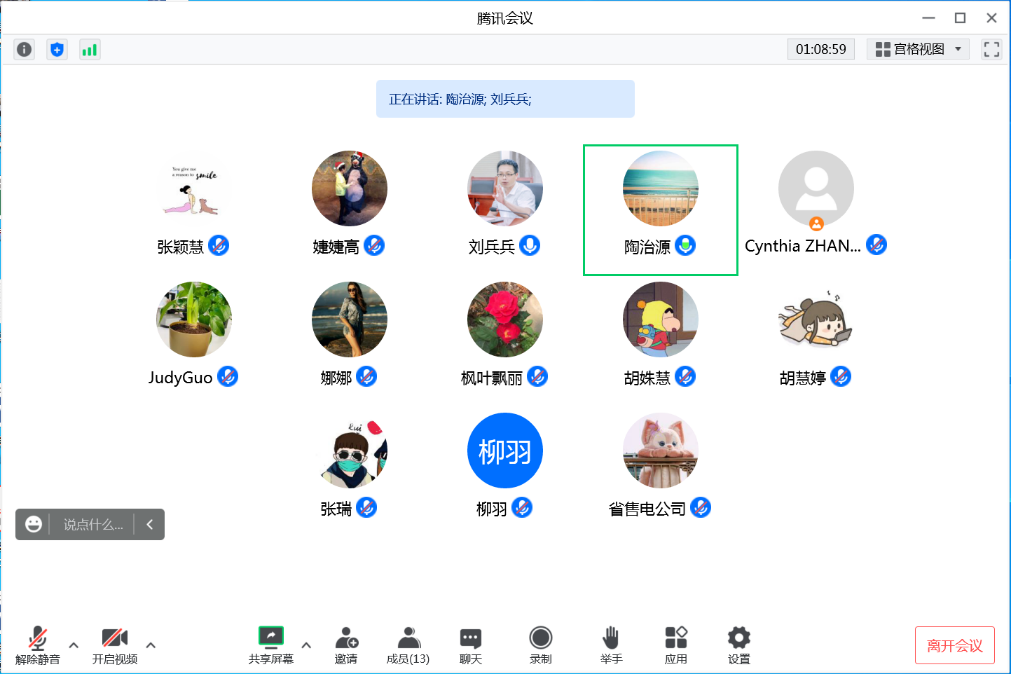
Task: Start screen sharing with 共享屏幕
Action: tap(271, 645)
